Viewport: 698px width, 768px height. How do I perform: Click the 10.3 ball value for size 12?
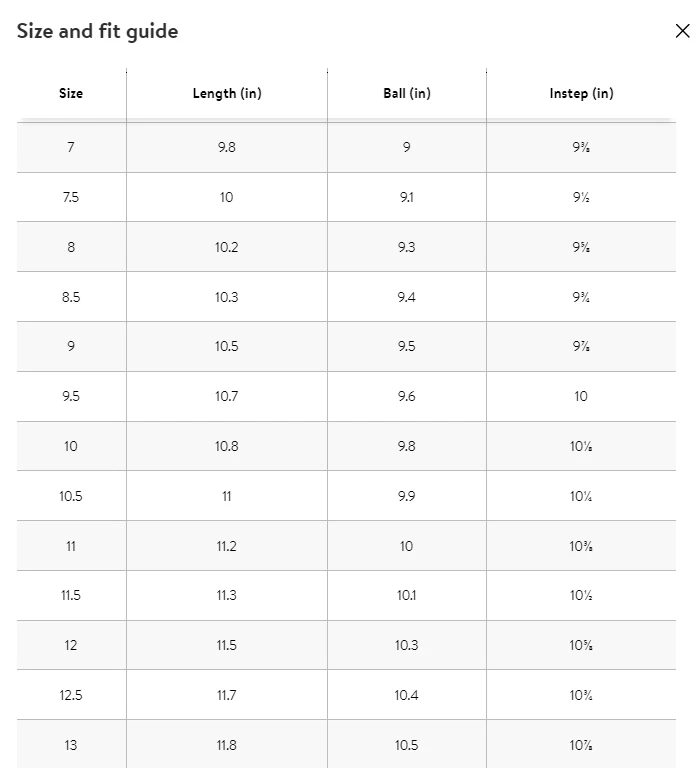point(406,645)
